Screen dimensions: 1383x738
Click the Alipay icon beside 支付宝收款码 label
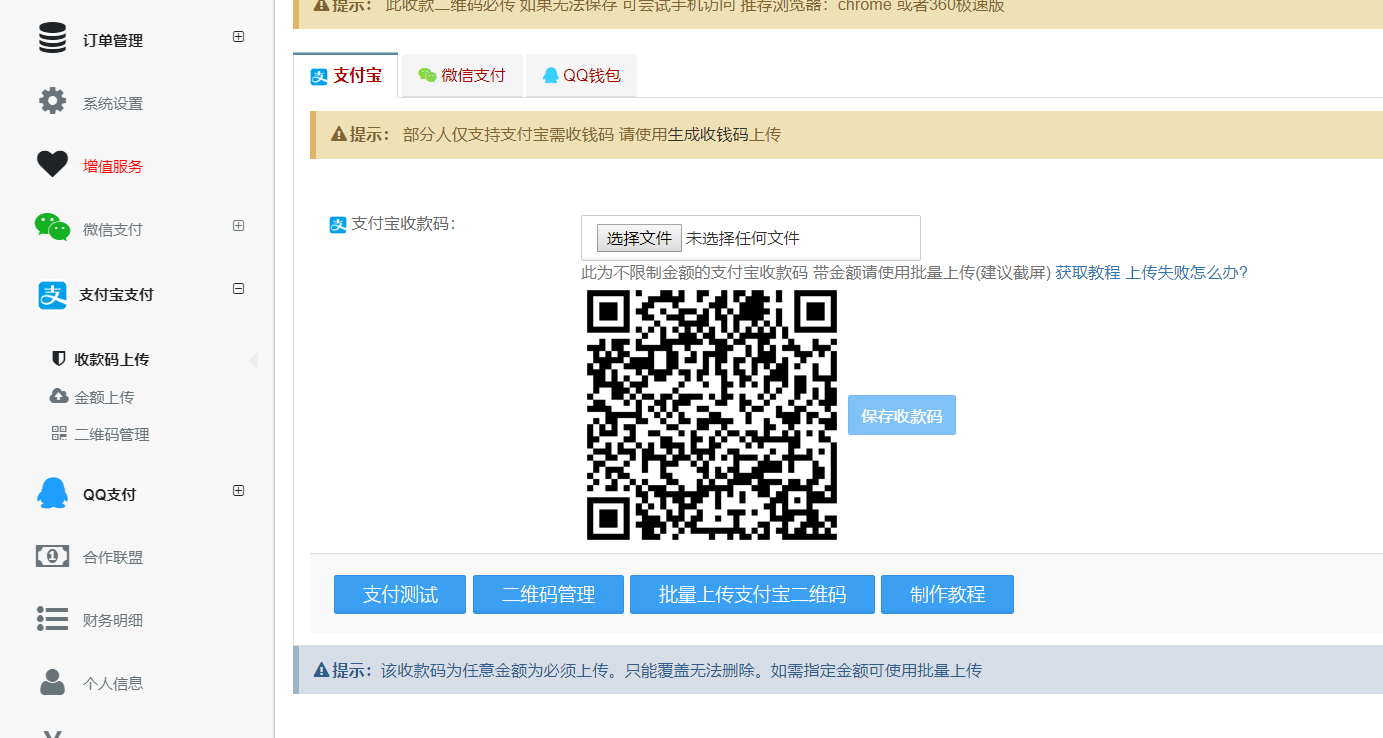[x=338, y=225]
